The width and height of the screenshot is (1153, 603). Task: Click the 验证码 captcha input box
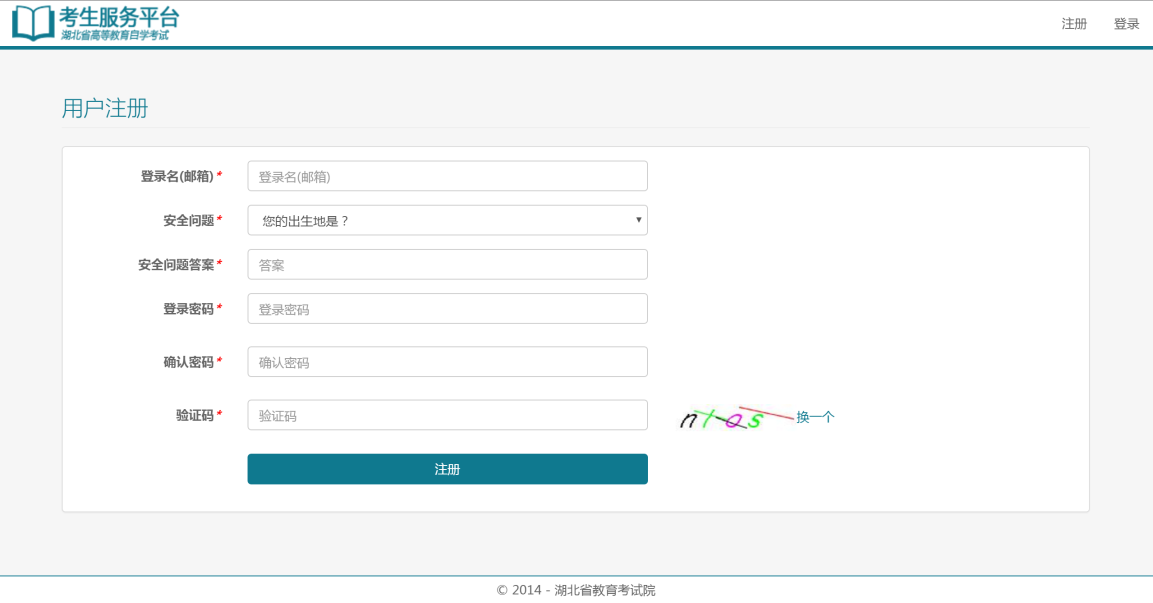click(x=447, y=415)
